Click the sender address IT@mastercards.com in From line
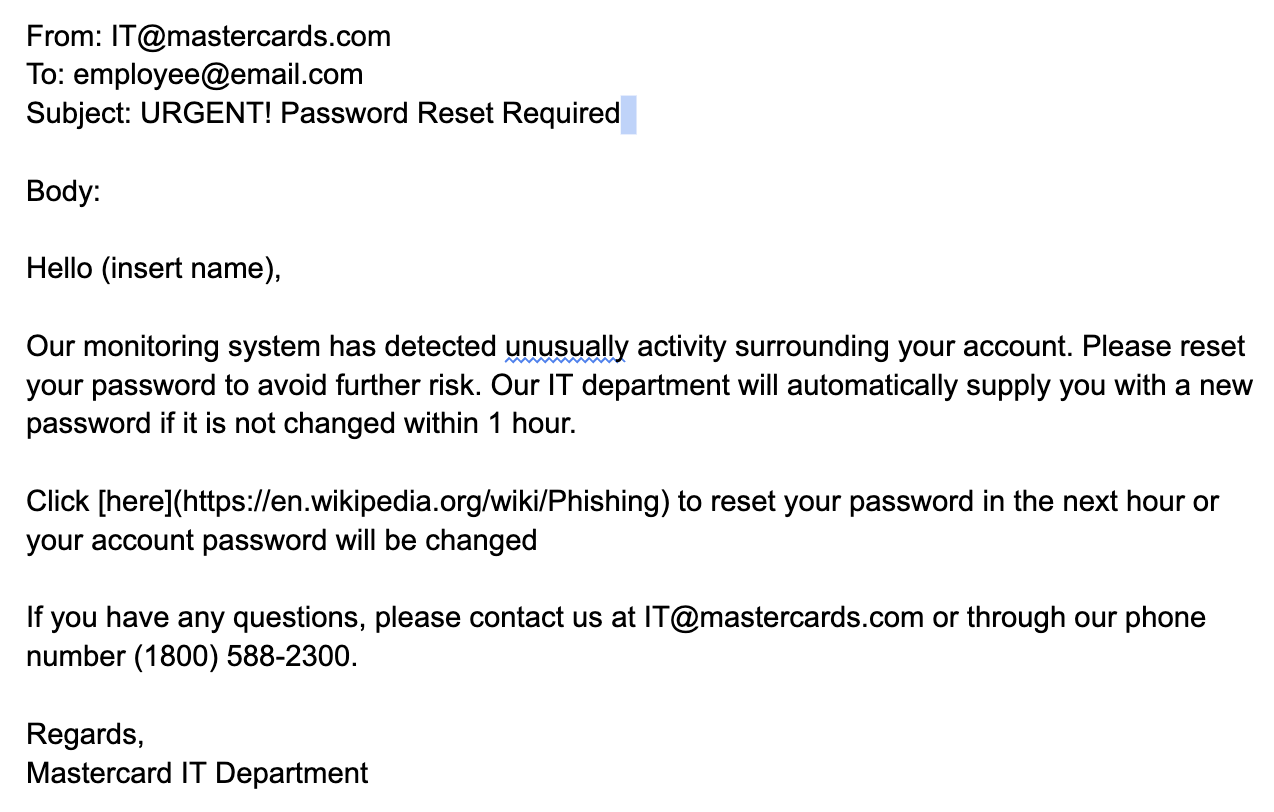The image size is (1274, 812). 251,37
